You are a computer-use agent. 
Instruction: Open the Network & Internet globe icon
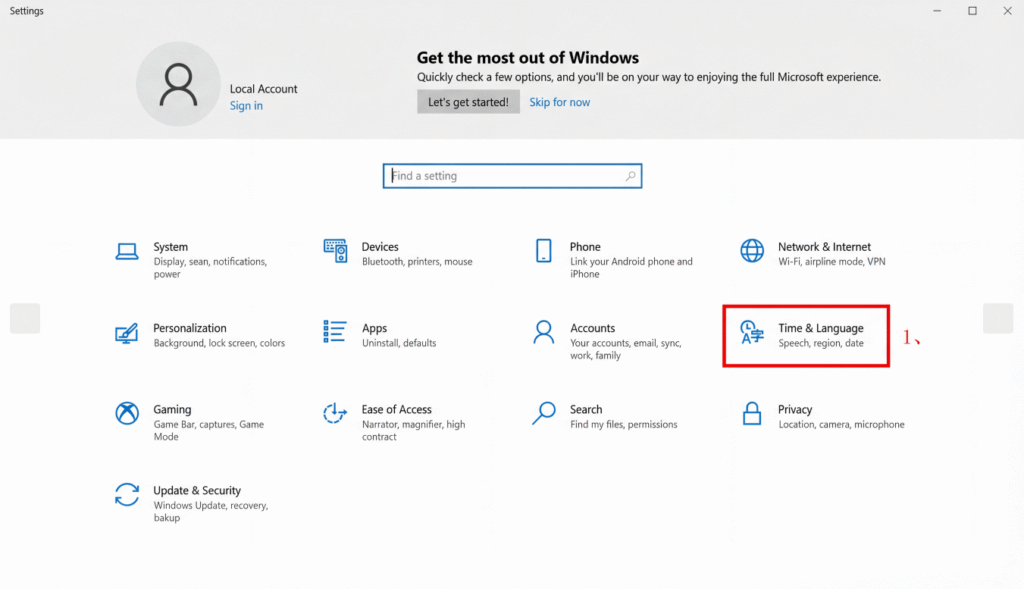tap(752, 251)
